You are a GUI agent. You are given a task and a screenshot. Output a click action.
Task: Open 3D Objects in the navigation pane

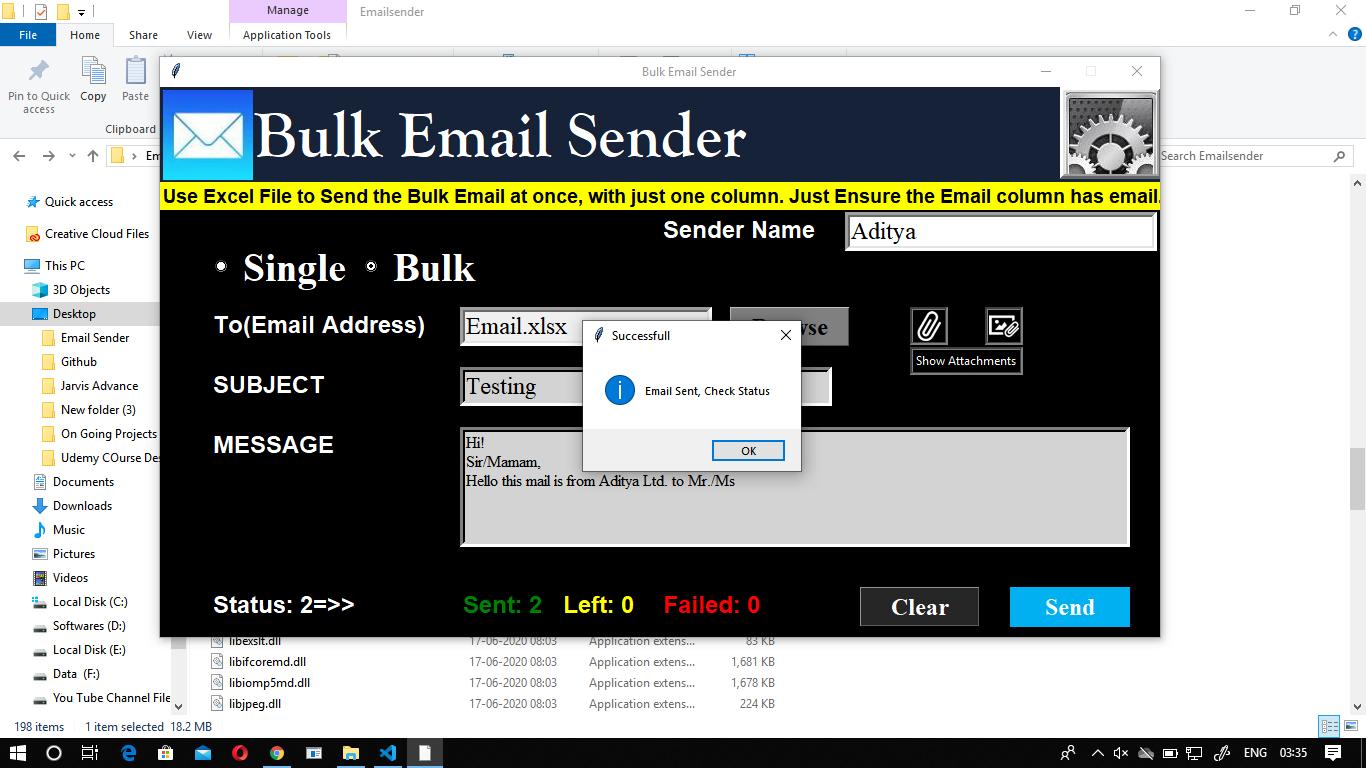tap(81, 290)
